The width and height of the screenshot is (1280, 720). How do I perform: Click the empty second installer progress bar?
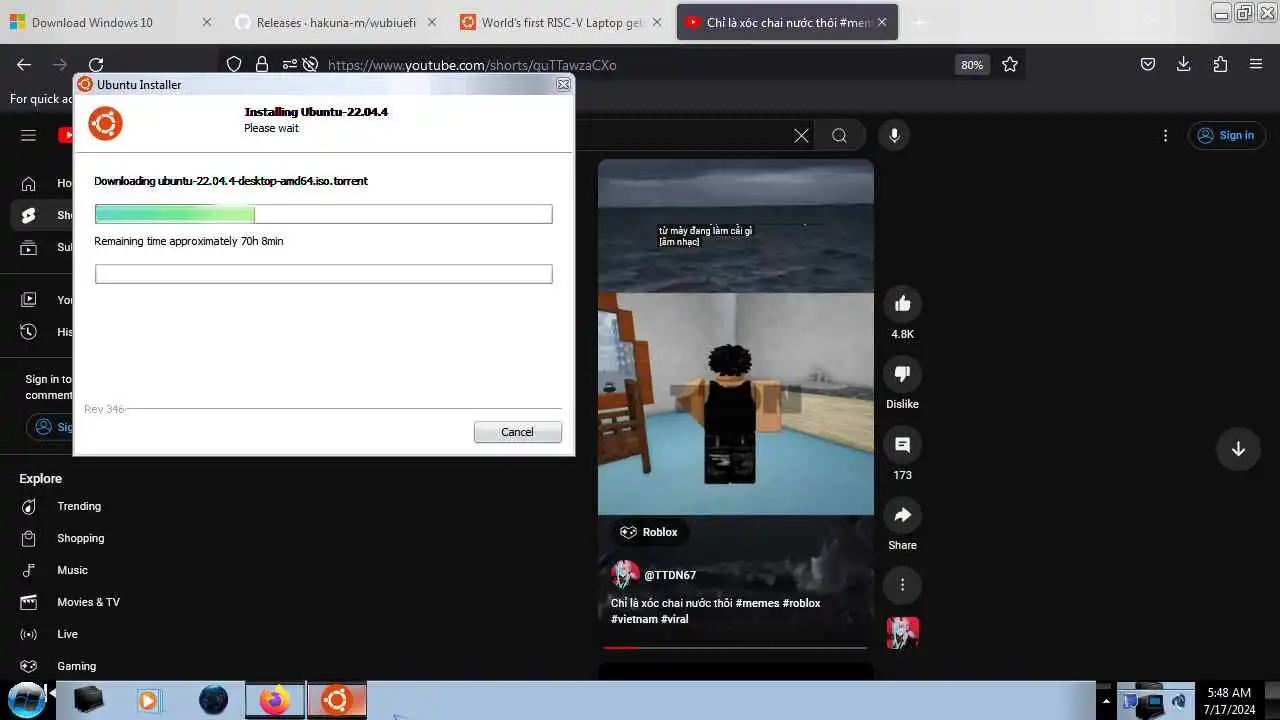pos(323,274)
